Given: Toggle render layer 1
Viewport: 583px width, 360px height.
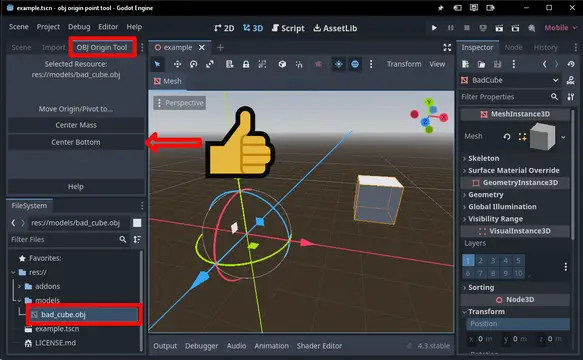Looking at the screenshot, I should click(x=468, y=260).
